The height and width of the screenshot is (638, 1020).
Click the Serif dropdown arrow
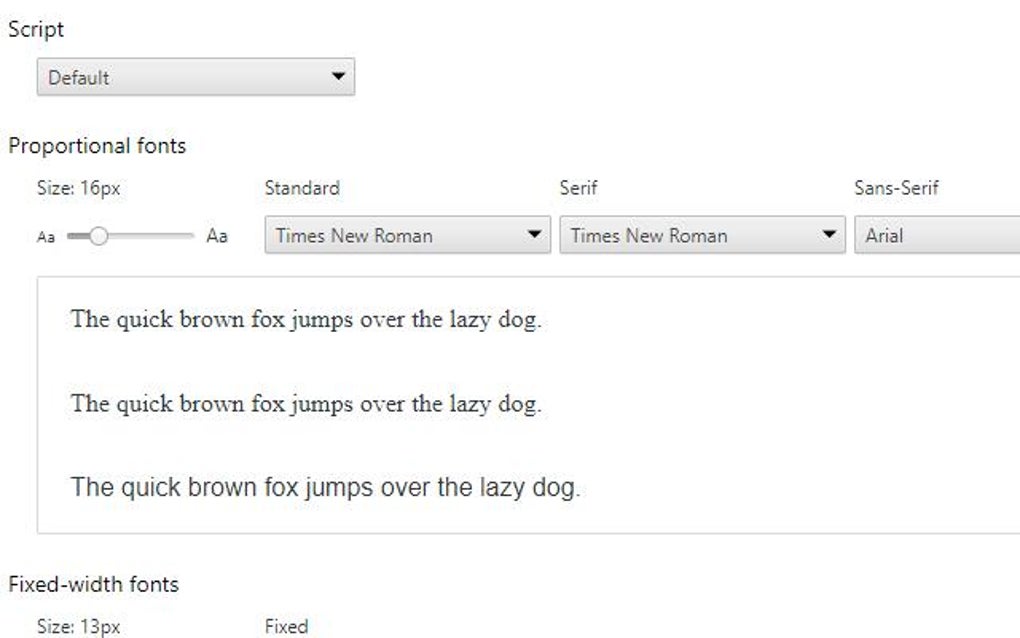[x=830, y=236]
